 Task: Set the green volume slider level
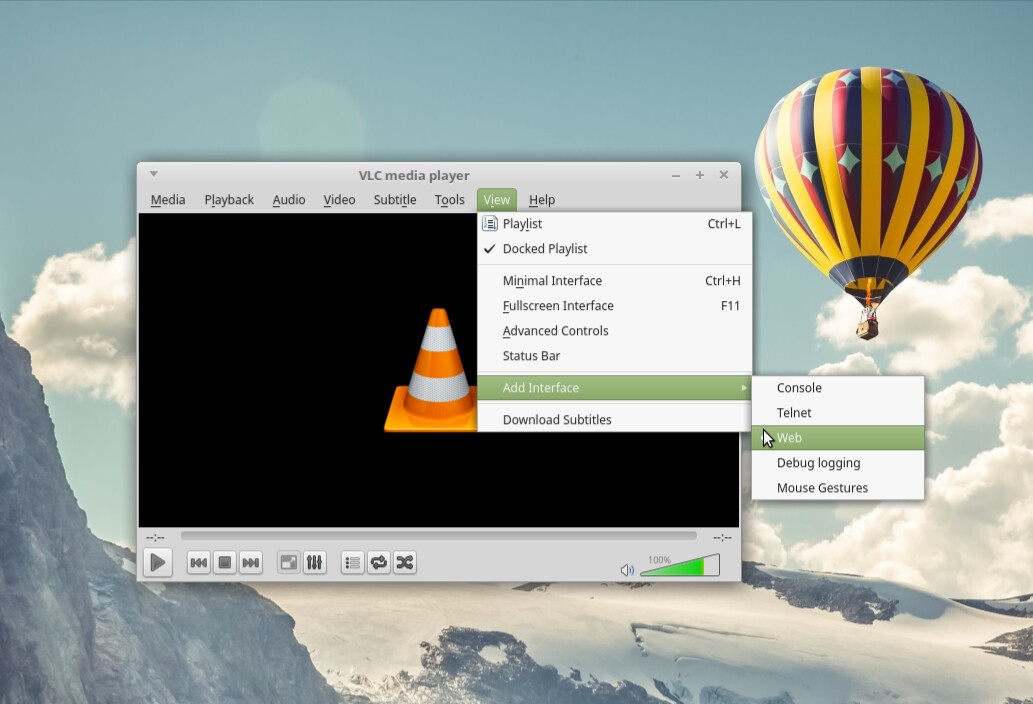tap(680, 565)
